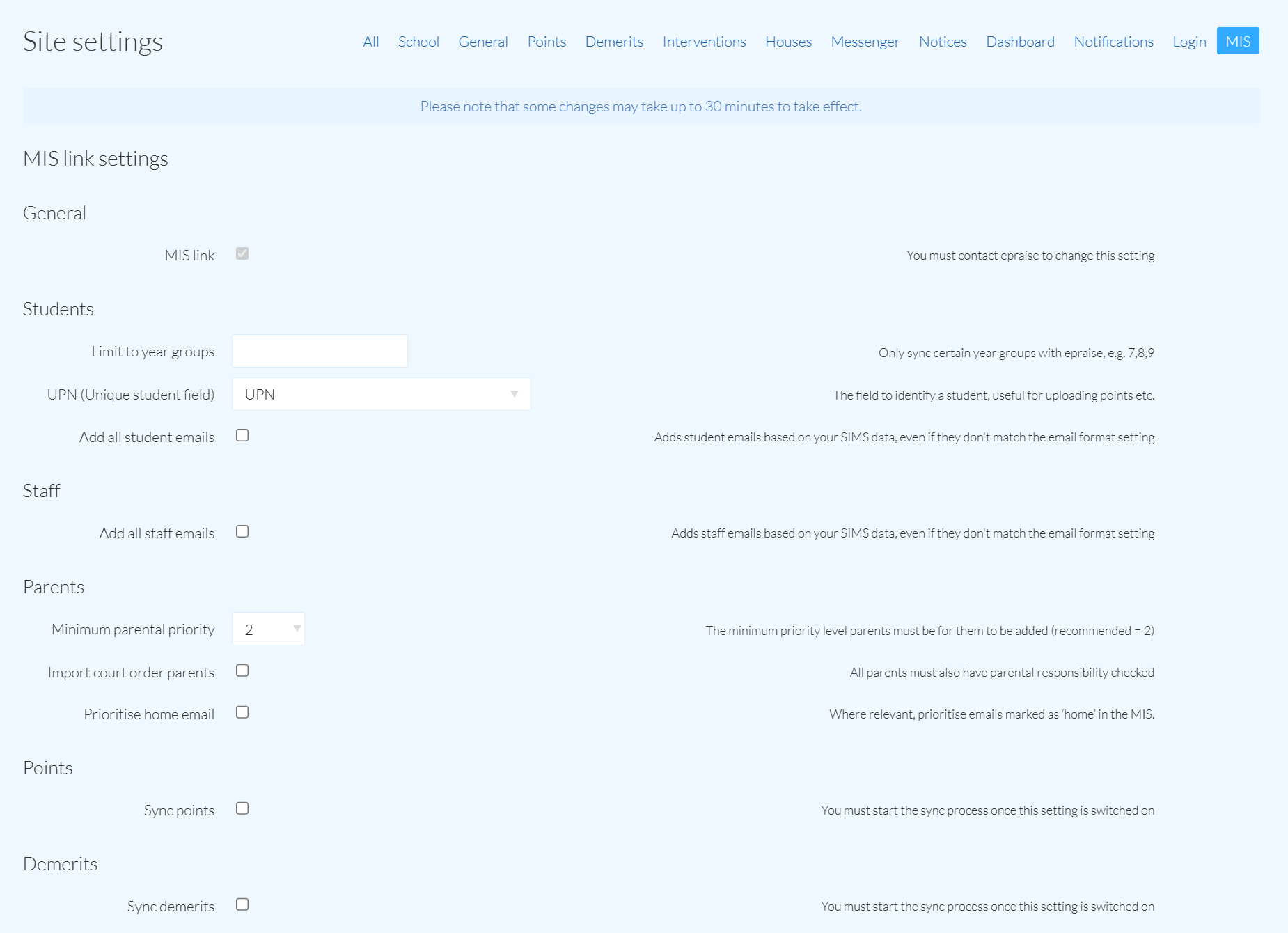Select the highlighted MIS tab

point(1237,41)
